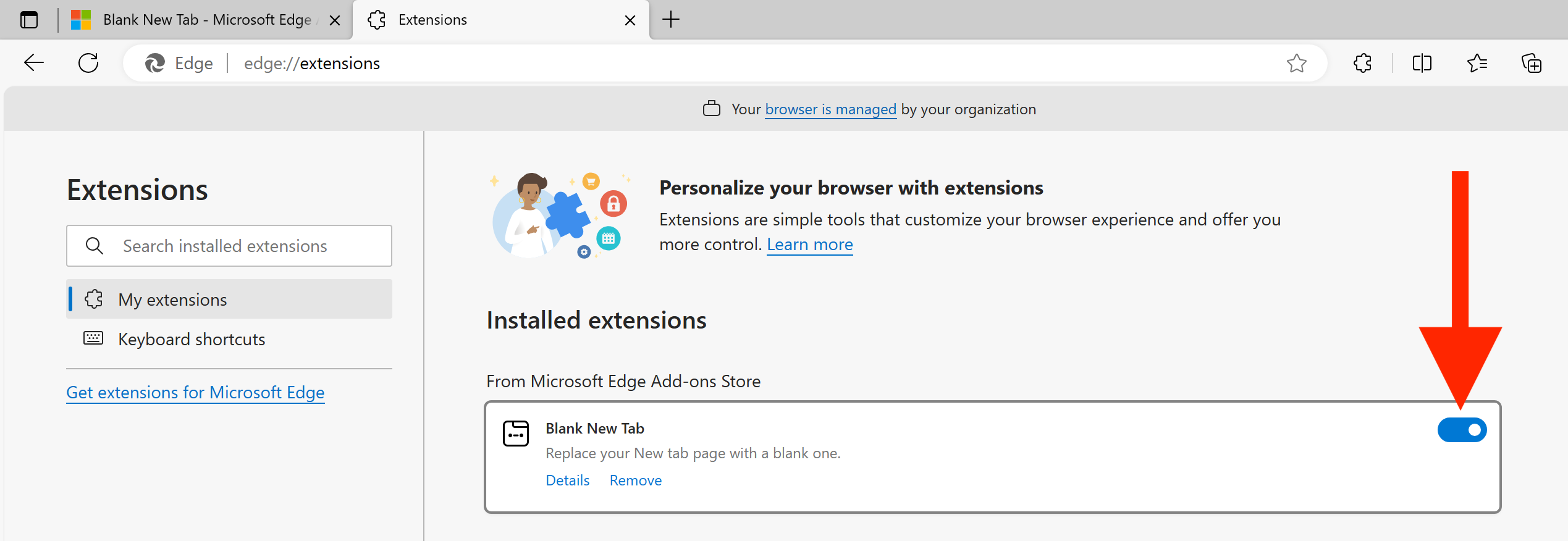Open the tab actions menu icon

pyautogui.click(x=29, y=20)
